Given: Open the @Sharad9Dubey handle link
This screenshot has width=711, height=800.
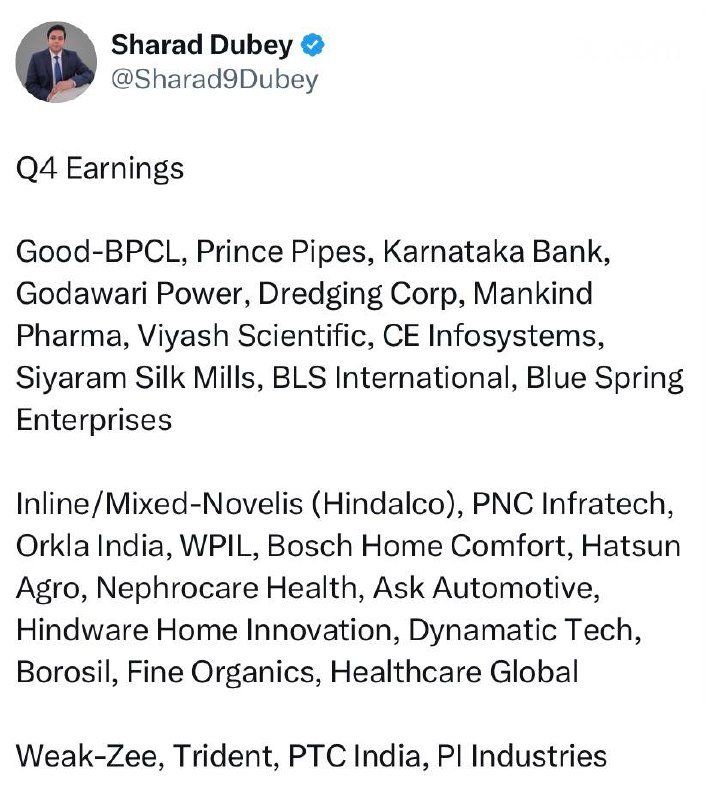Looking at the screenshot, I should point(215,80).
